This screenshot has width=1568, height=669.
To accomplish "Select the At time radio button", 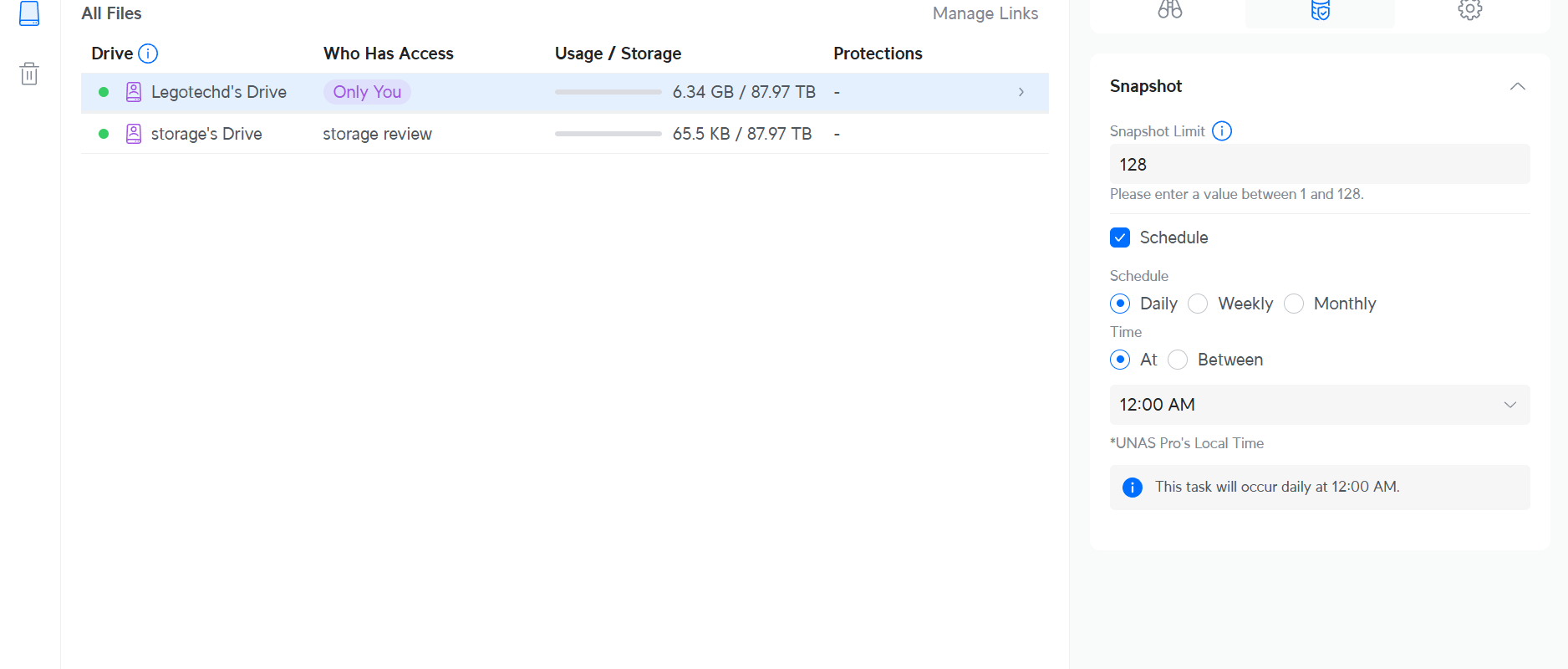I will click(1120, 360).
